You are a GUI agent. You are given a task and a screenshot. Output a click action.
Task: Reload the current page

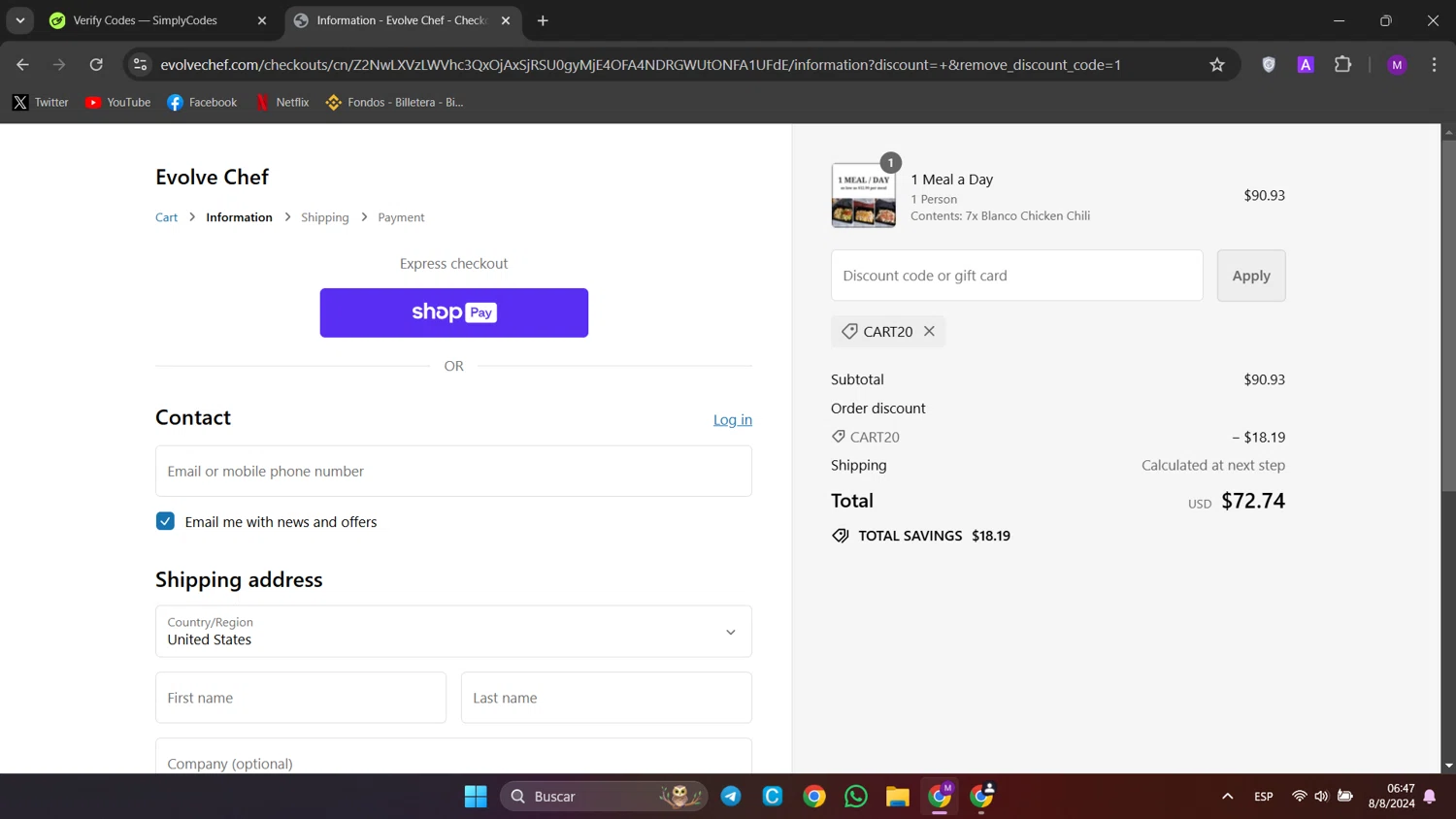tap(96, 65)
